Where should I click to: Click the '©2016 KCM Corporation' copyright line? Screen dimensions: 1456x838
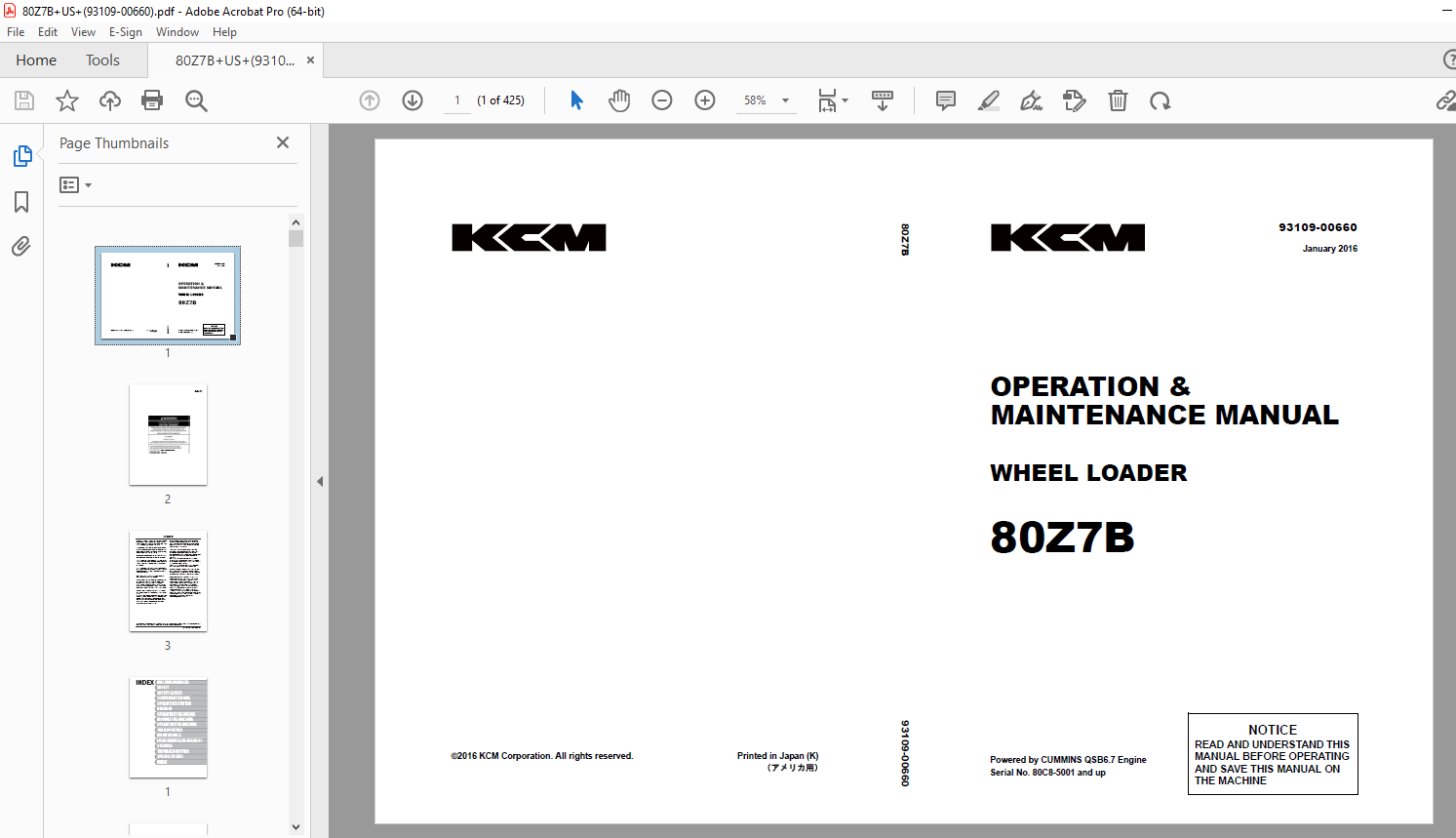[x=542, y=756]
